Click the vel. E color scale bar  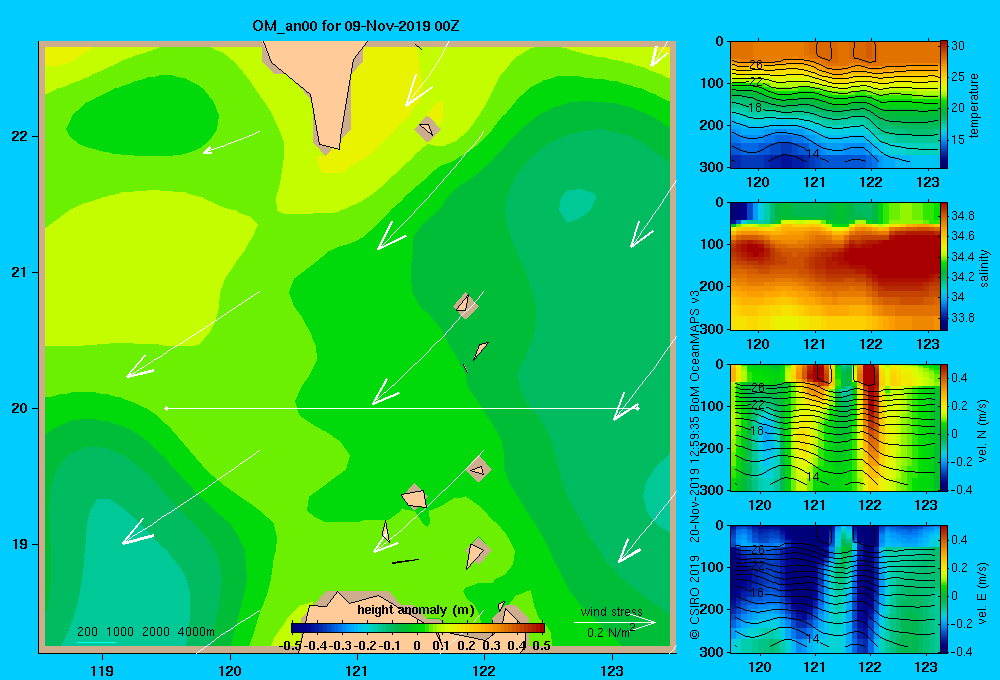943,589
